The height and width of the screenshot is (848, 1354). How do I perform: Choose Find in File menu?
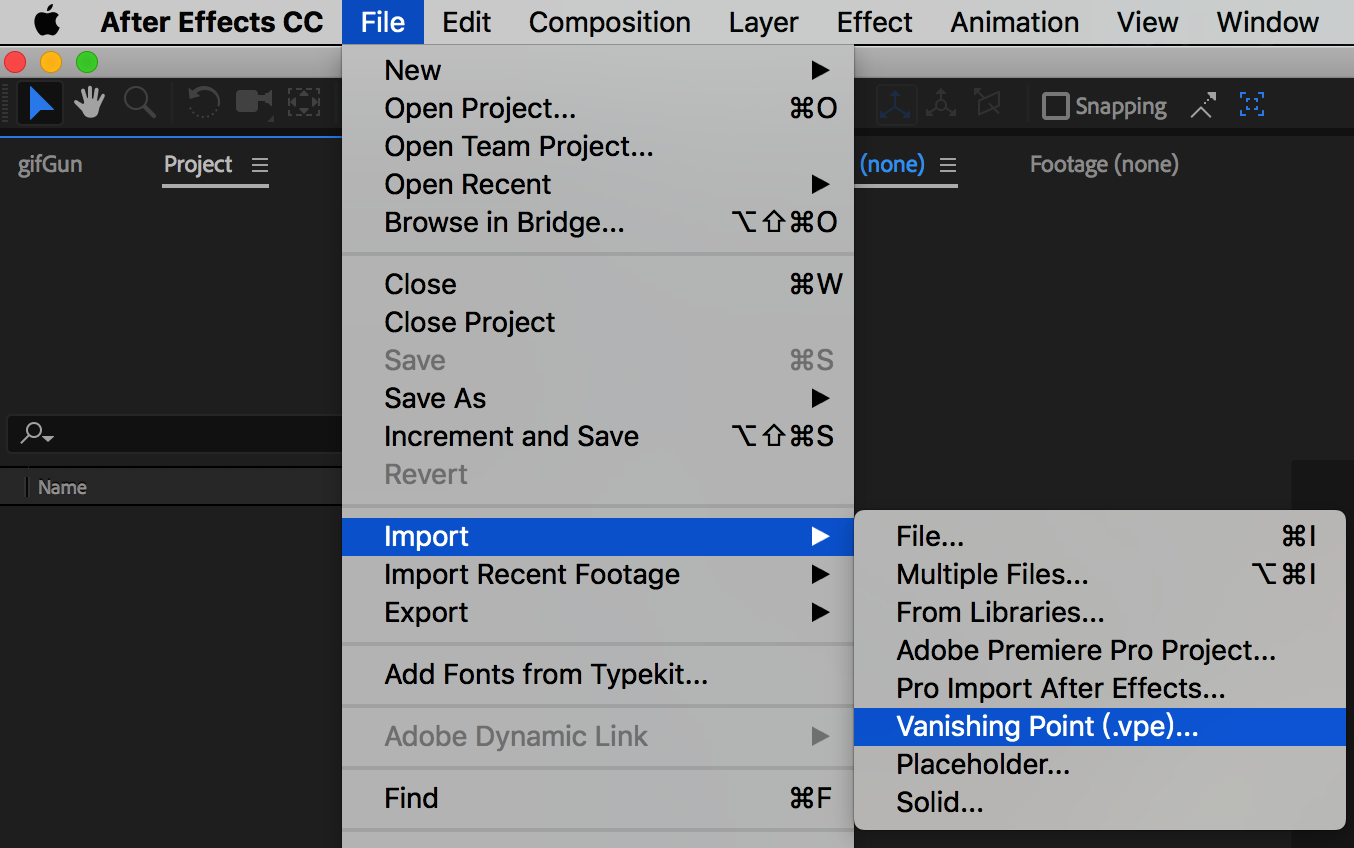pyautogui.click(x=598, y=798)
